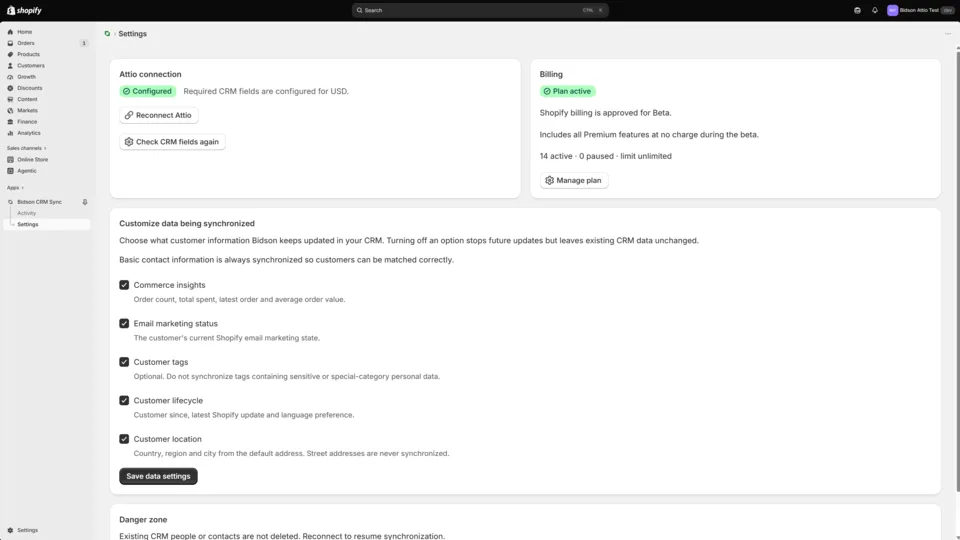
Task: Click the sidekick icon left of the bell
Action: 857,10
